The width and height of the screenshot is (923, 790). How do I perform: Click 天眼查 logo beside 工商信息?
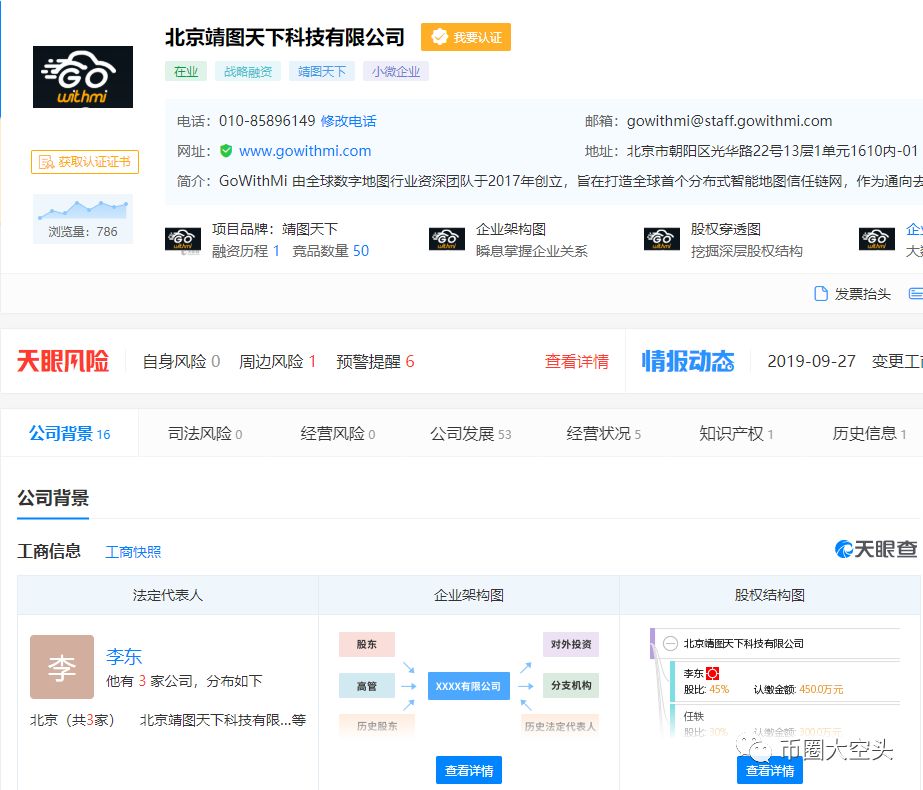(x=876, y=549)
